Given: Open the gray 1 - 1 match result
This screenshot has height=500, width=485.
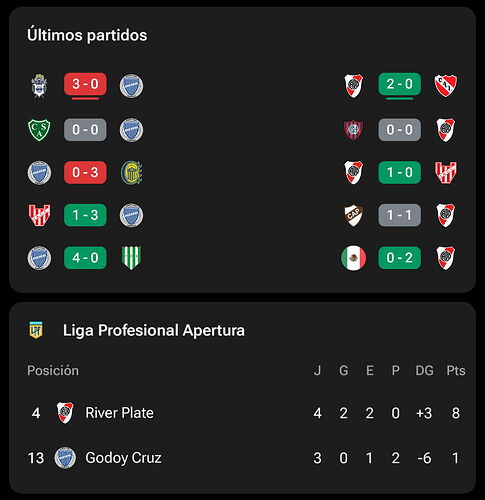Looking at the screenshot, I should click(399, 215).
